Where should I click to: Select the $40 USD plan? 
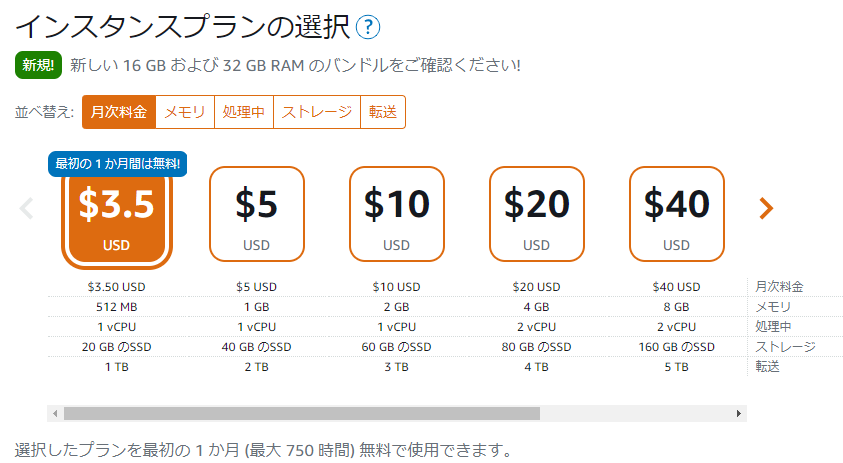(676, 213)
